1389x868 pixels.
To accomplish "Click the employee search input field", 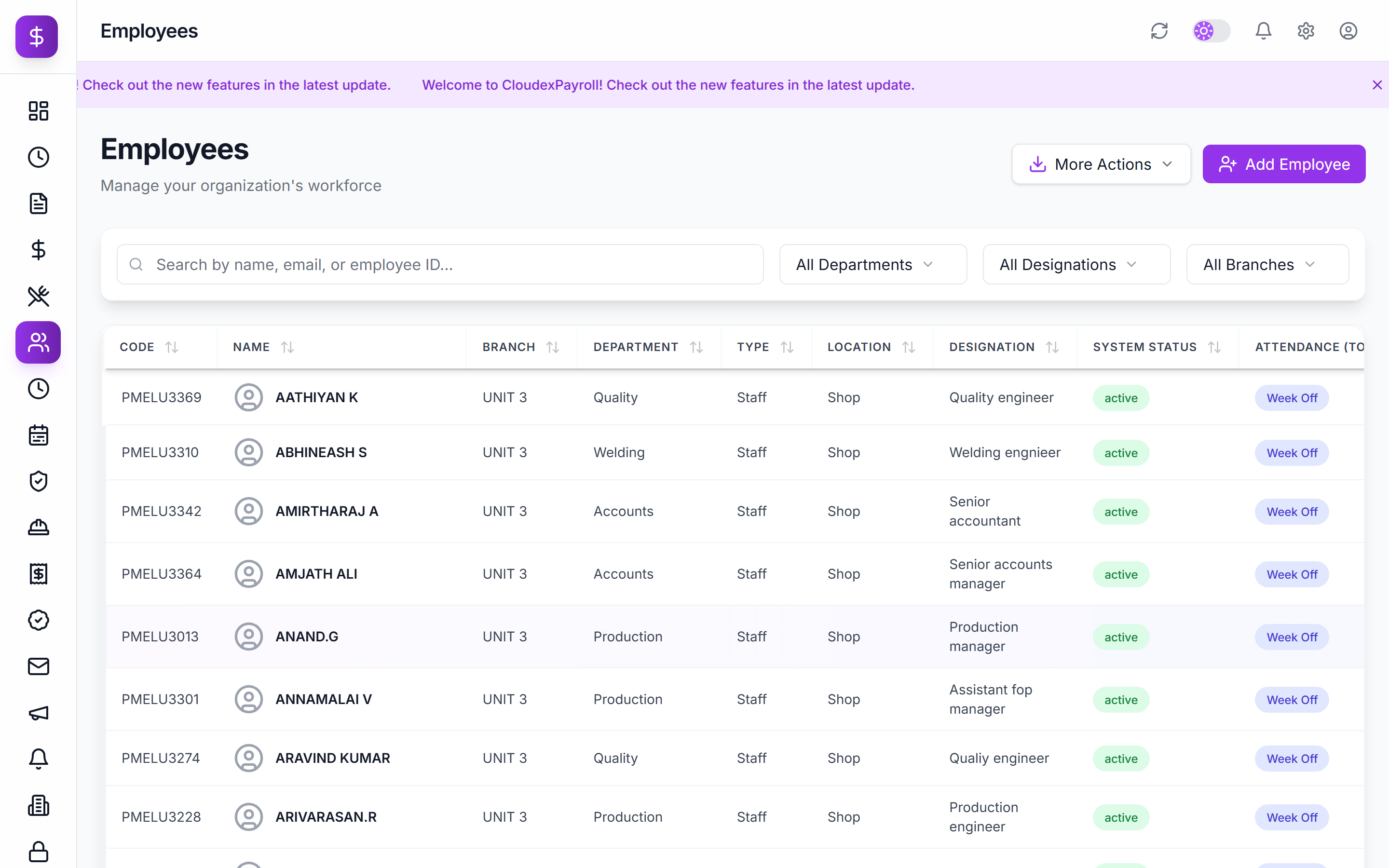I will point(440,265).
